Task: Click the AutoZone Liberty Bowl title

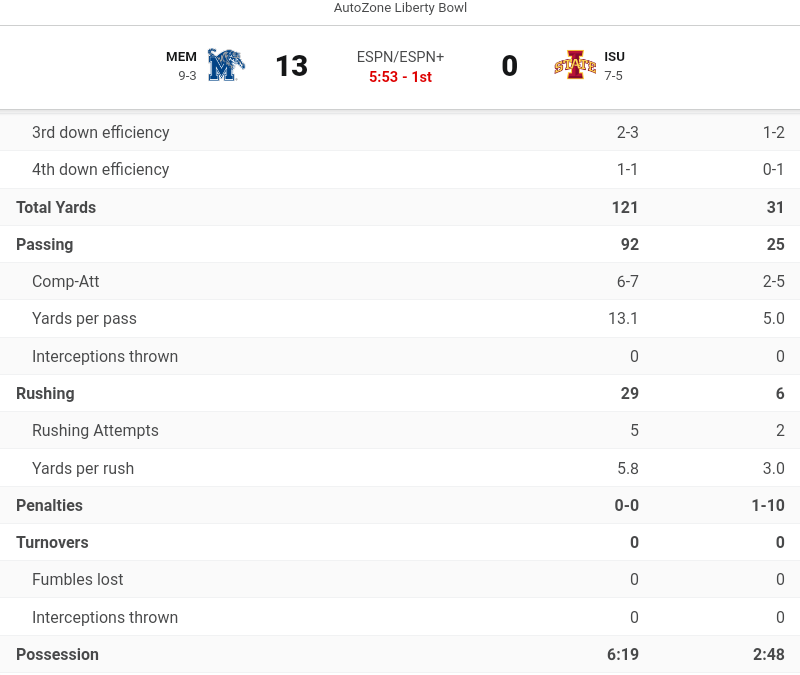Action: click(x=400, y=8)
